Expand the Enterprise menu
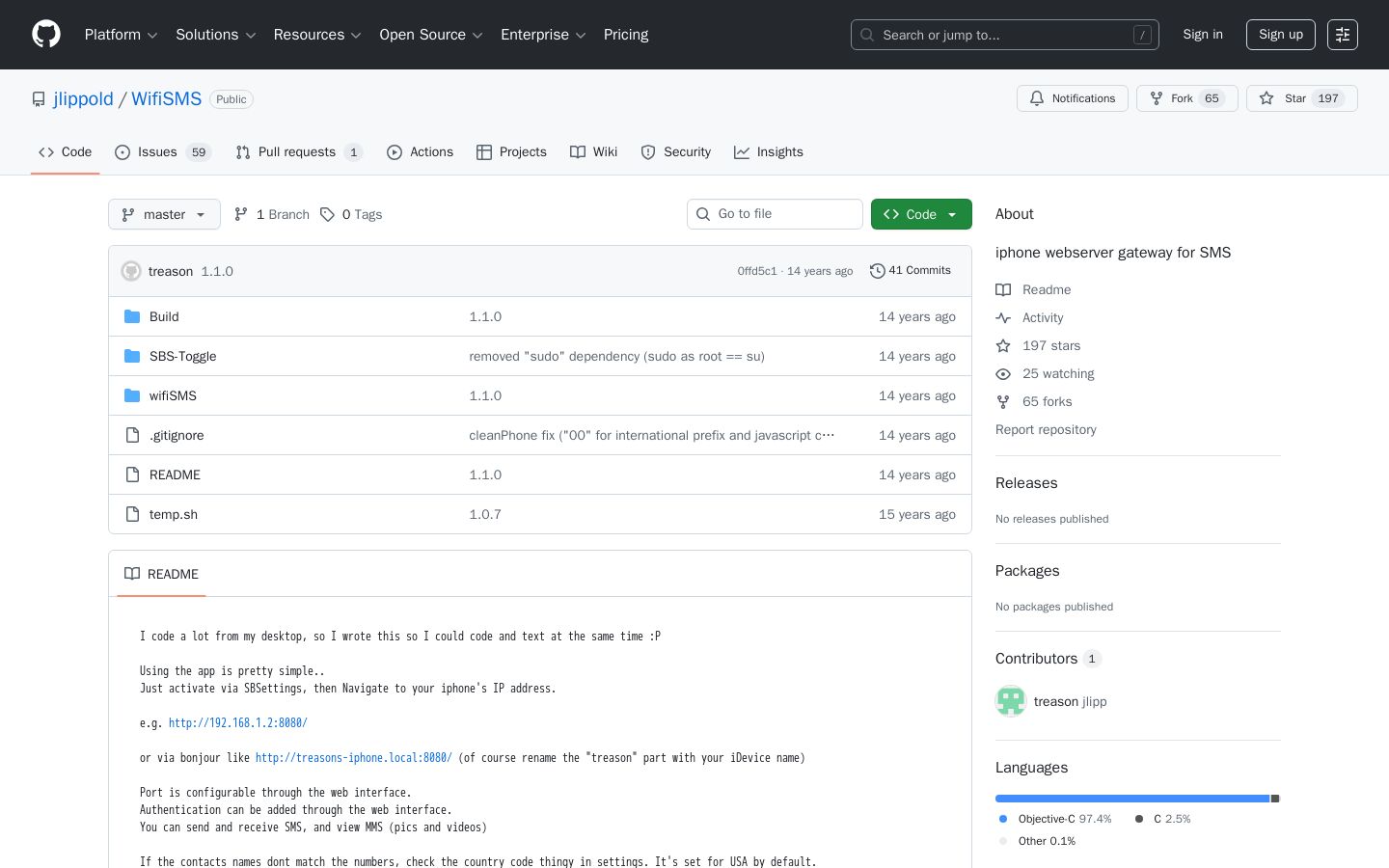The width and height of the screenshot is (1389, 868). point(543,35)
